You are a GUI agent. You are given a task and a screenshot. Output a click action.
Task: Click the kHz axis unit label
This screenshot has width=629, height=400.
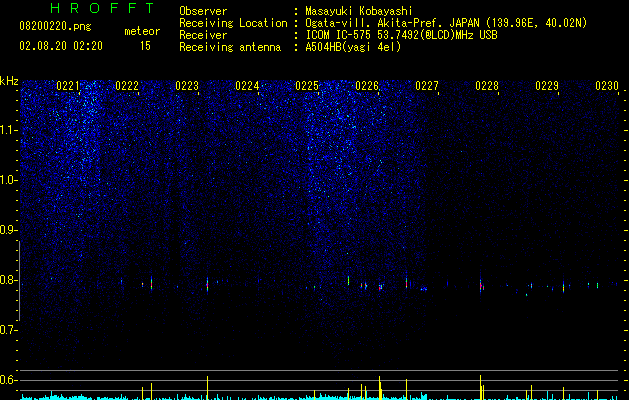pos(9,81)
